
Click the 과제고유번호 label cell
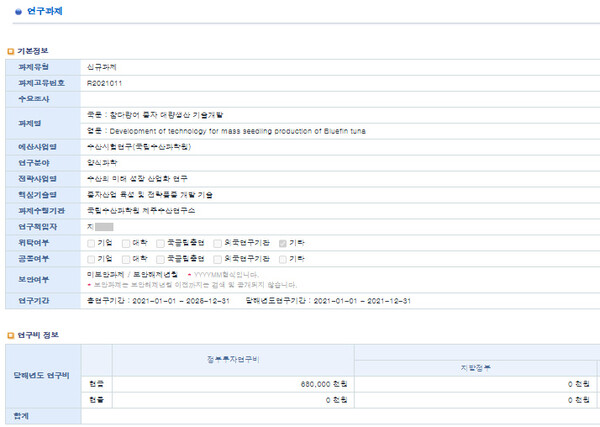[43, 83]
